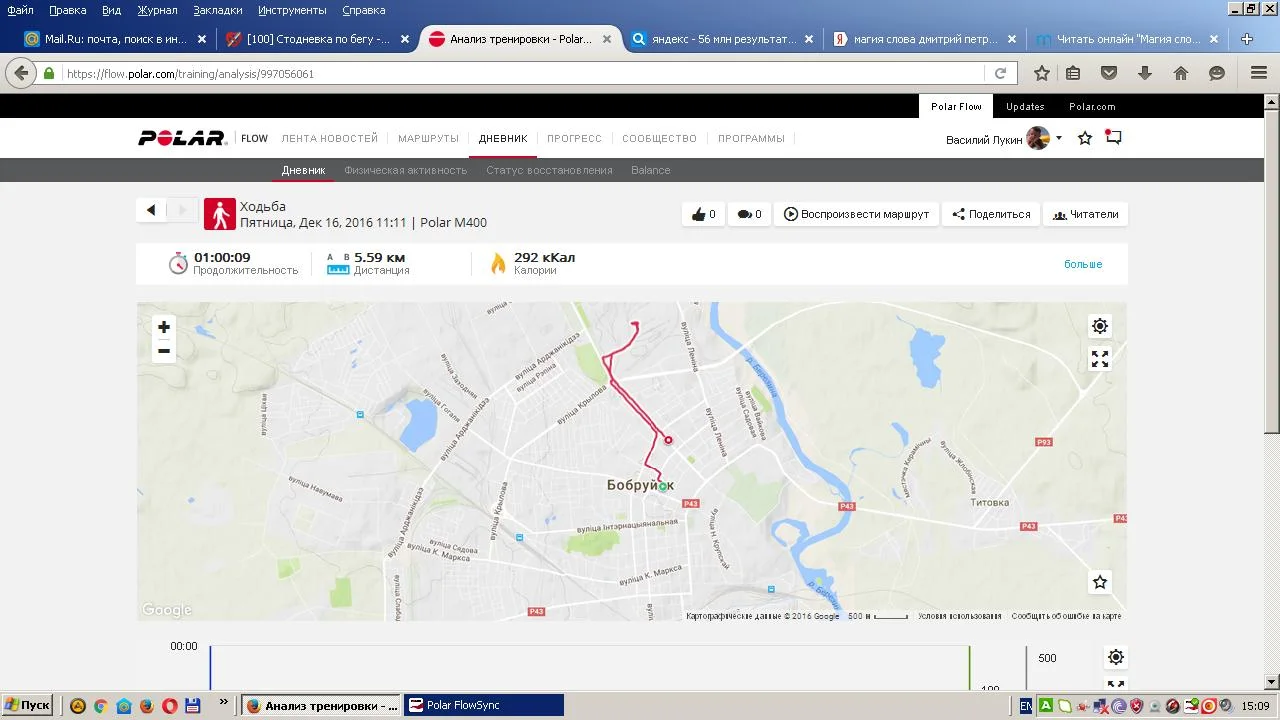
Task: Expand map to fullscreen view
Action: click(1100, 359)
